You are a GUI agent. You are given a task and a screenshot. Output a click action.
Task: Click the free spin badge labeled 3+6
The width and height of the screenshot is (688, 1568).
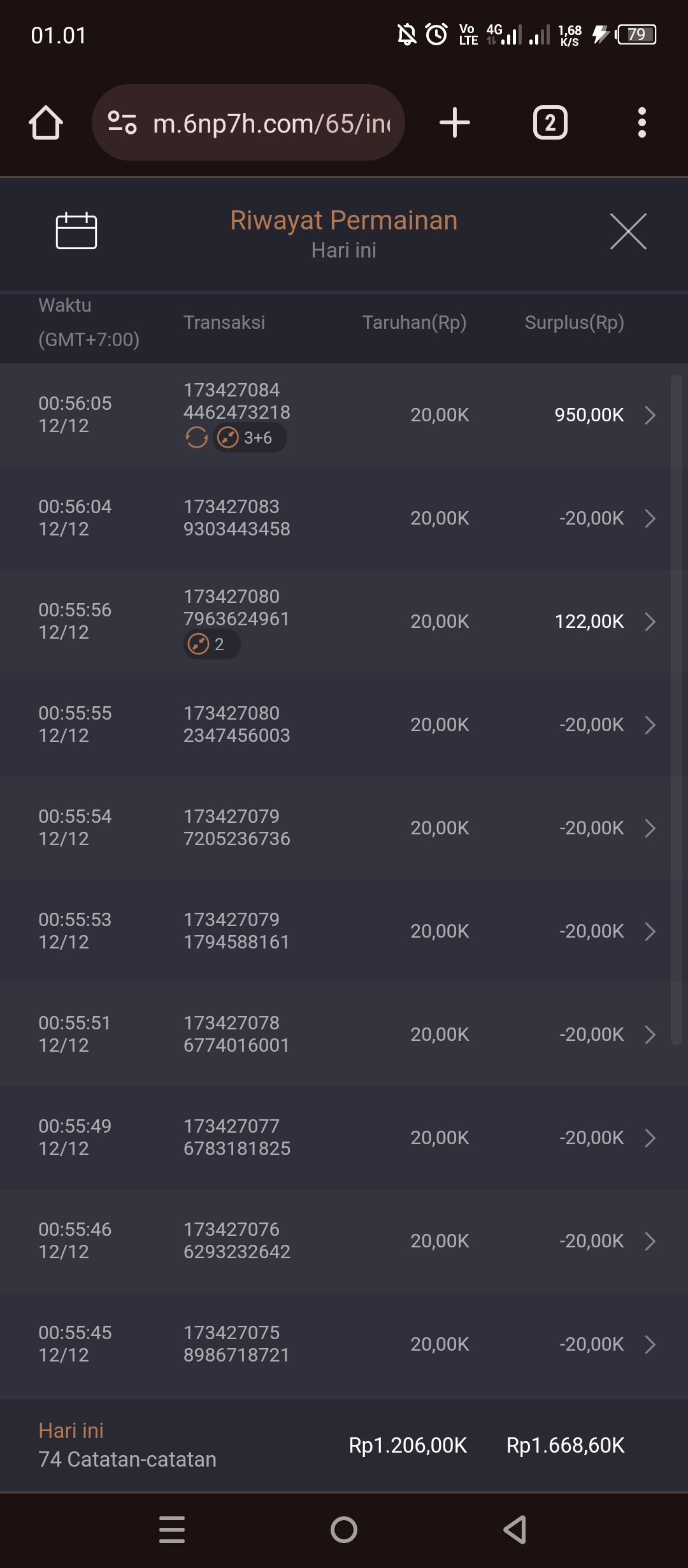[x=249, y=438]
